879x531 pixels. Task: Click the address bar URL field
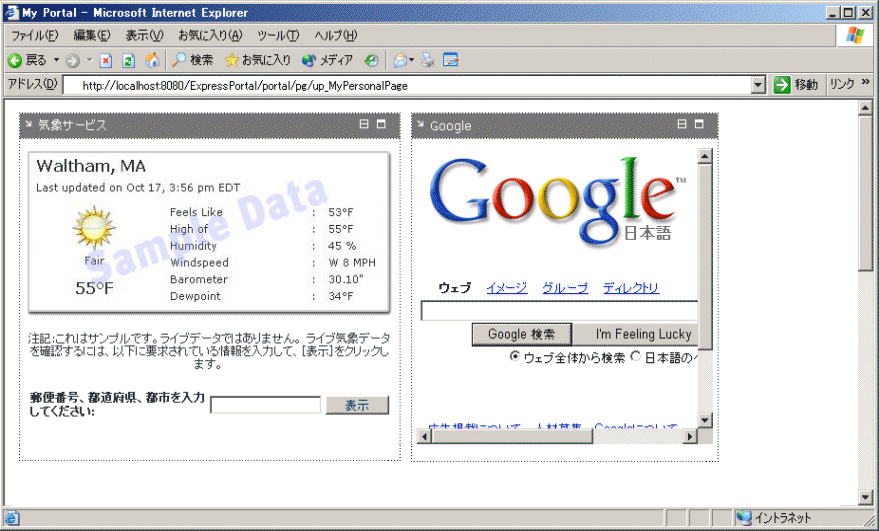(407, 85)
